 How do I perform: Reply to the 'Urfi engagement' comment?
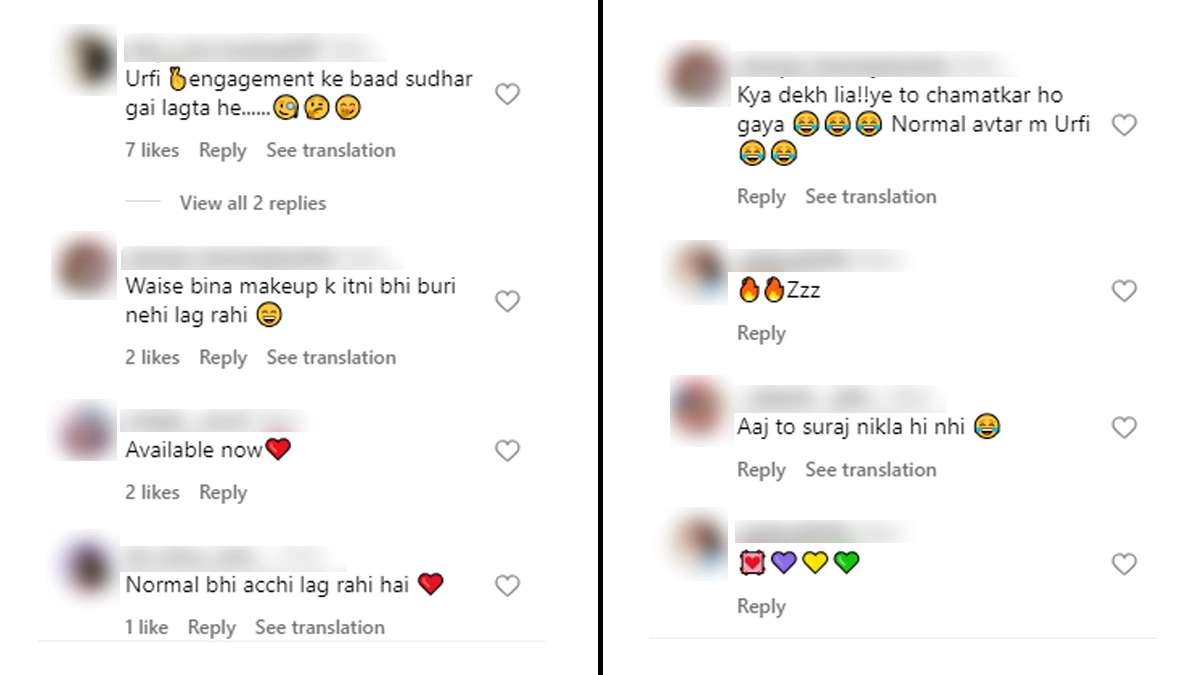point(222,150)
